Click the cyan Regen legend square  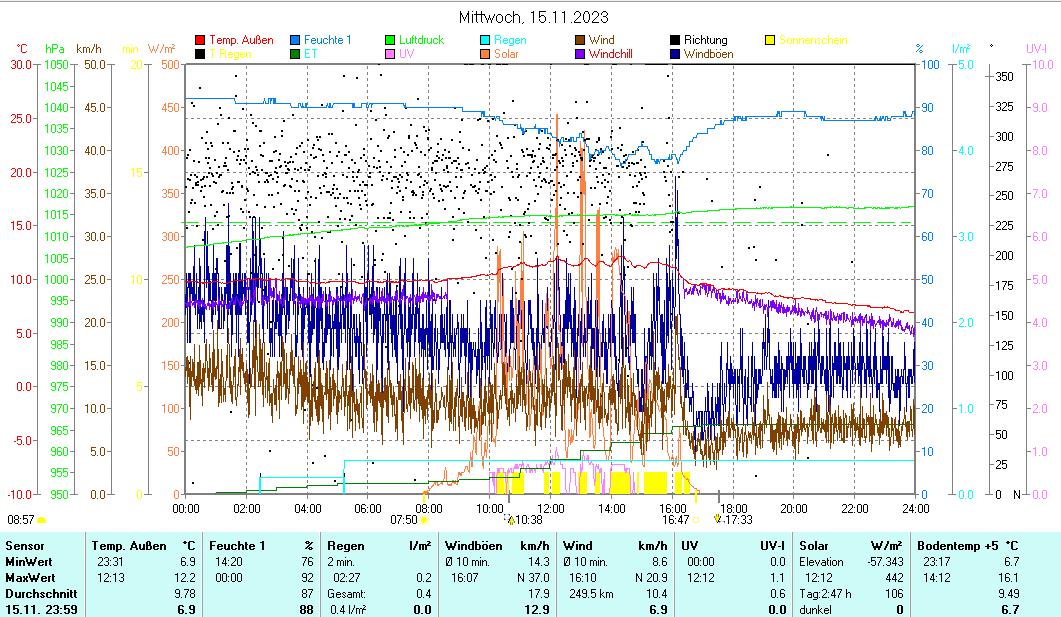485,41
